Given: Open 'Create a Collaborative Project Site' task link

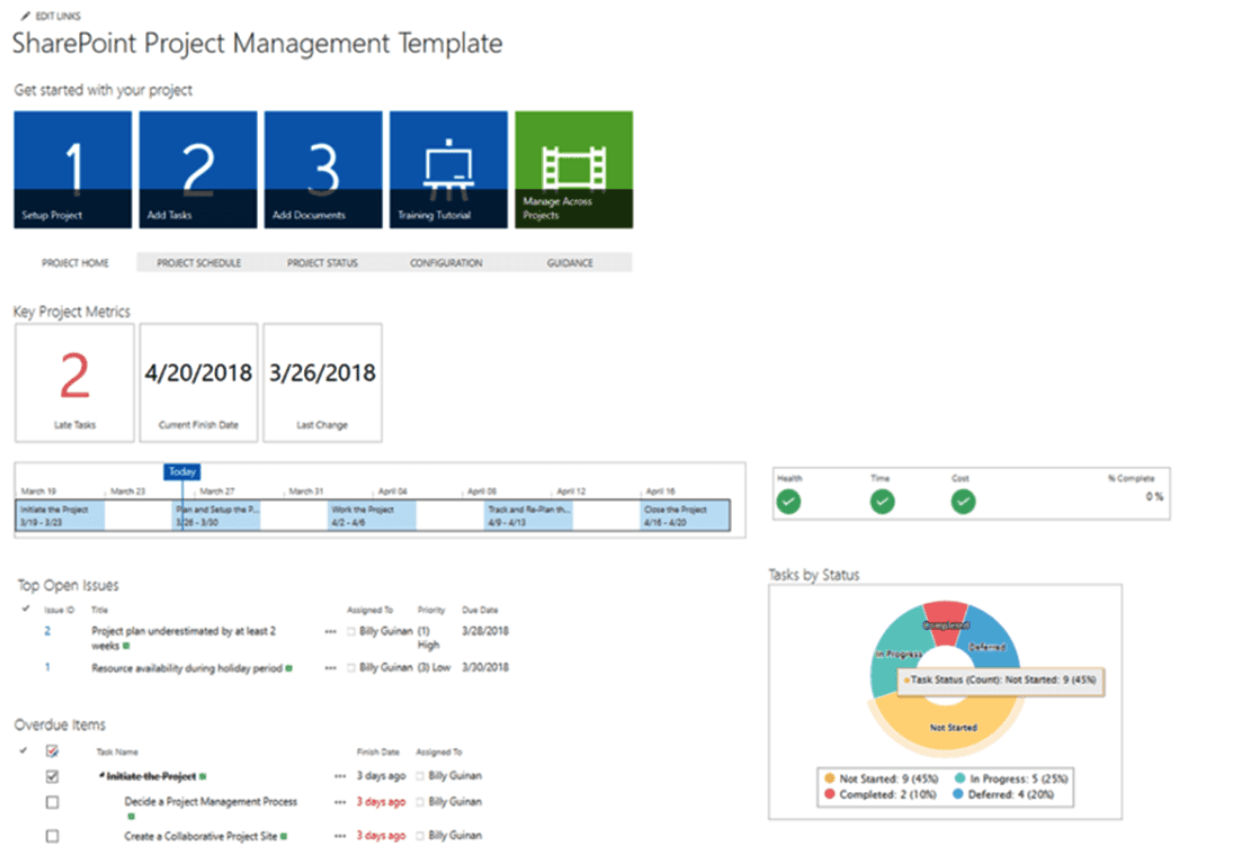Looking at the screenshot, I should click(x=200, y=836).
